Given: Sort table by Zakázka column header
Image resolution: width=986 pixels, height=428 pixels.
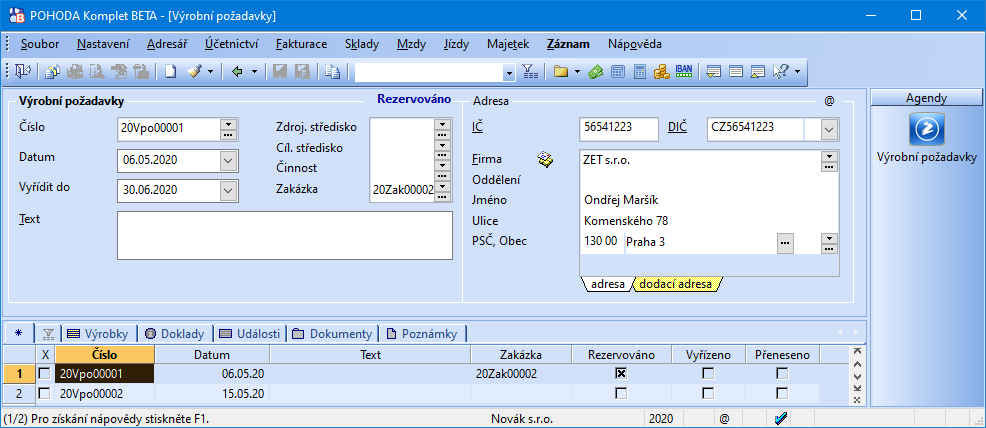Looking at the screenshot, I should click(x=521, y=354).
